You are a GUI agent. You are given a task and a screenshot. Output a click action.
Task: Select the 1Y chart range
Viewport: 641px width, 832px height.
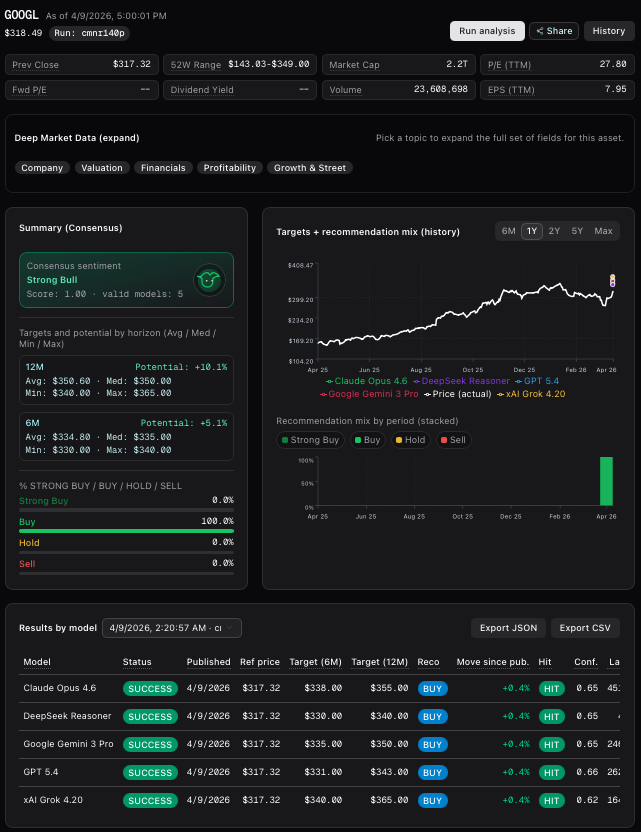click(532, 231)
